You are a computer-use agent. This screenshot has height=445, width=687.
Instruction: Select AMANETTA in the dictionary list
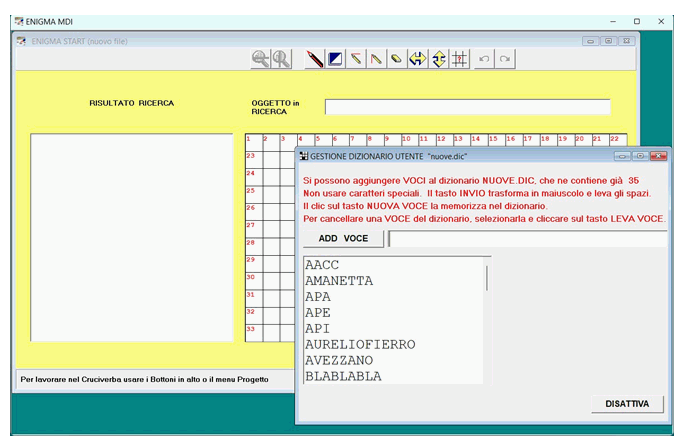[x=339, y=281]
